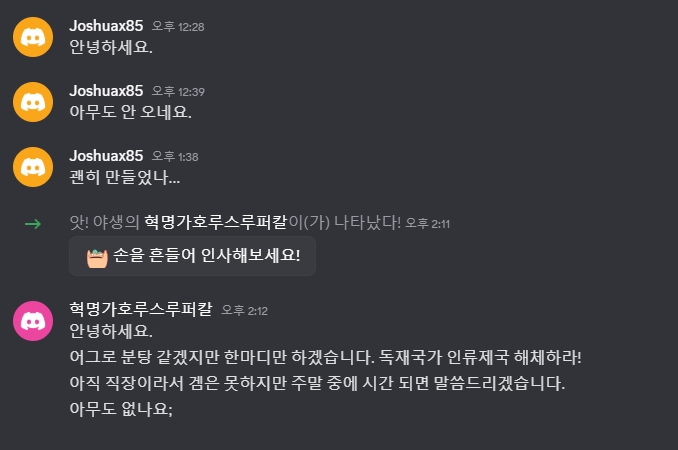Open avatar beside the '아무도 안 오네요.' message
This screenshot has height=450, width=678.
point(33,101)
